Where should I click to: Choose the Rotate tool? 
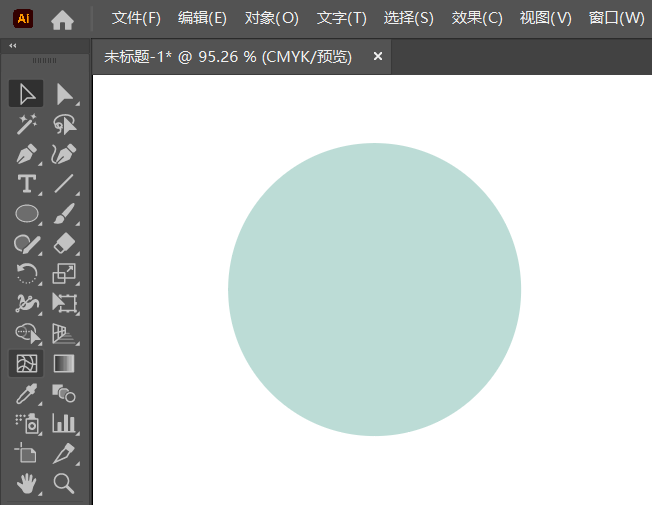click(x=26, y=274)
